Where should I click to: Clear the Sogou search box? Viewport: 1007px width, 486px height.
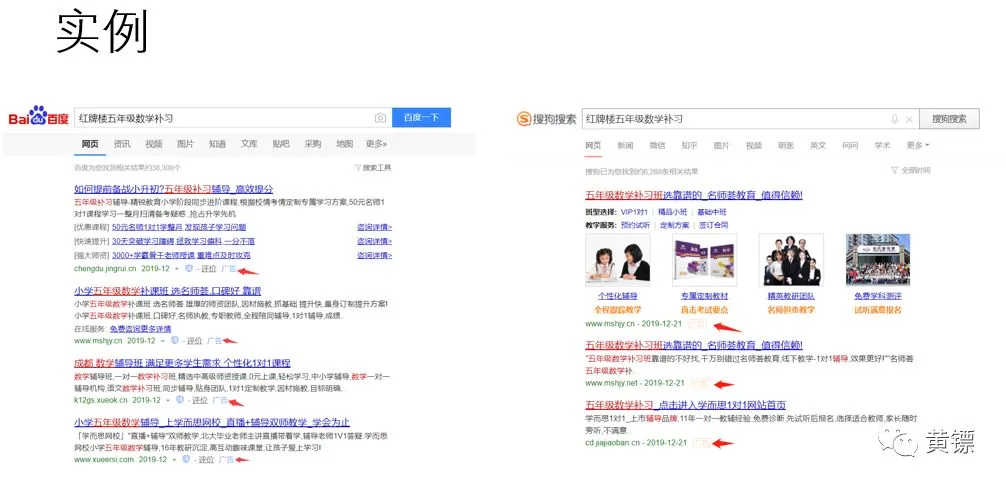[909, 119]
